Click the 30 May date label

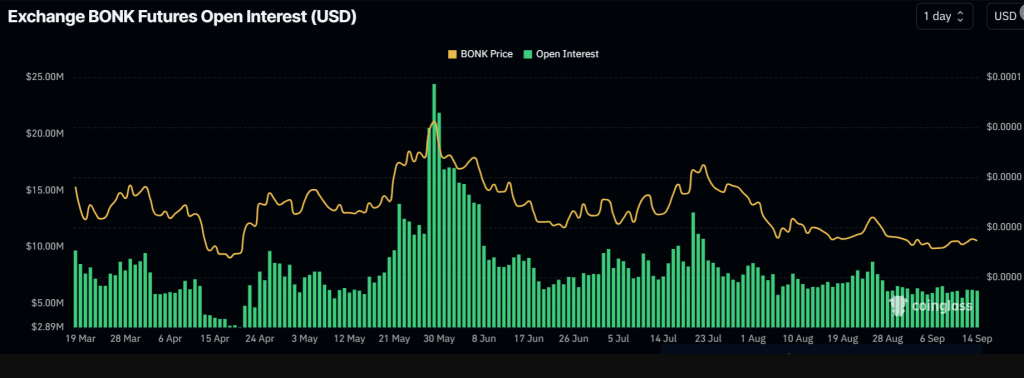[x=440, y=339]
